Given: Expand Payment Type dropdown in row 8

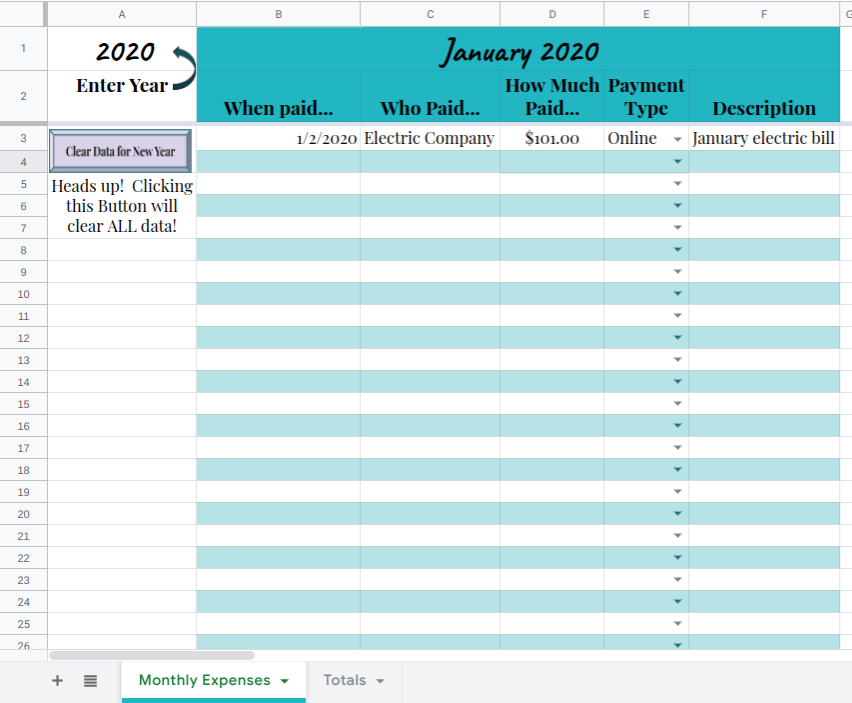Looking at the screenshot, I should pyautogui.click(x=677, y=249).
